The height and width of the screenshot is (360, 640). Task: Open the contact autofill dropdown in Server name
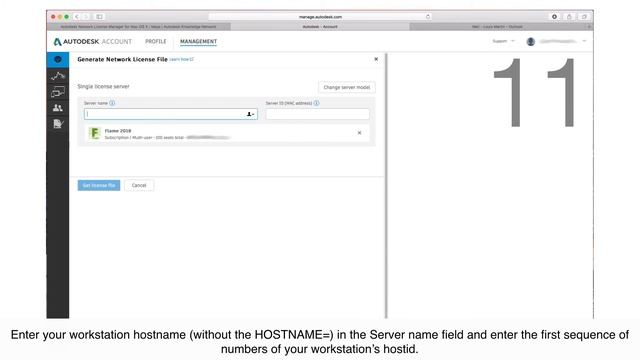(x=250, y=114)
